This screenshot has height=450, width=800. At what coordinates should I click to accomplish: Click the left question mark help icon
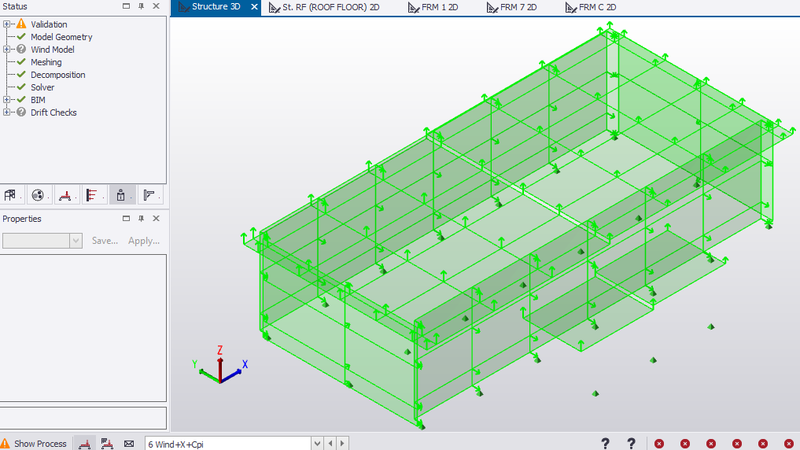click(x=605, y=443)
